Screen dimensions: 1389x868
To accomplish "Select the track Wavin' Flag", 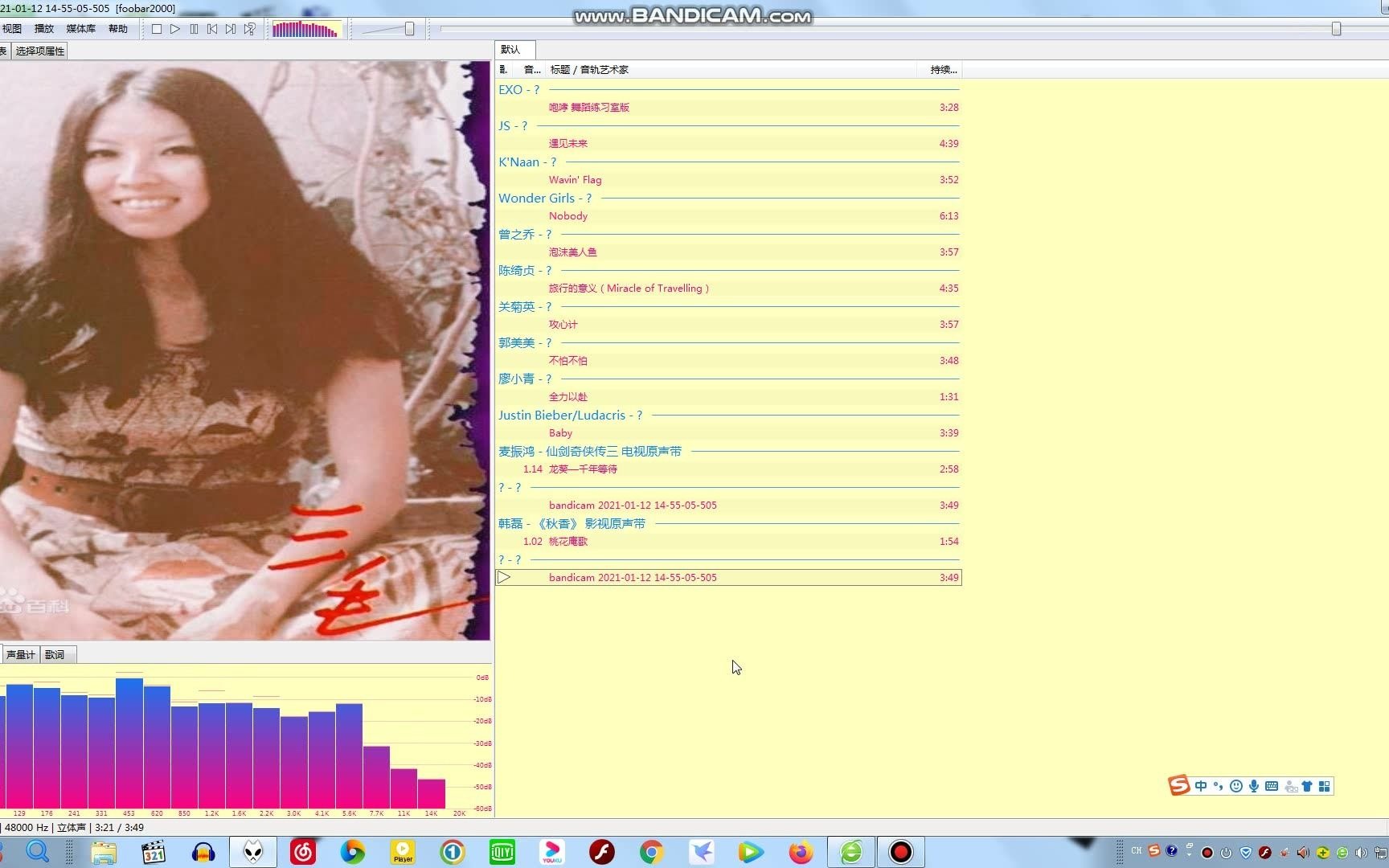I will [728, 180].
